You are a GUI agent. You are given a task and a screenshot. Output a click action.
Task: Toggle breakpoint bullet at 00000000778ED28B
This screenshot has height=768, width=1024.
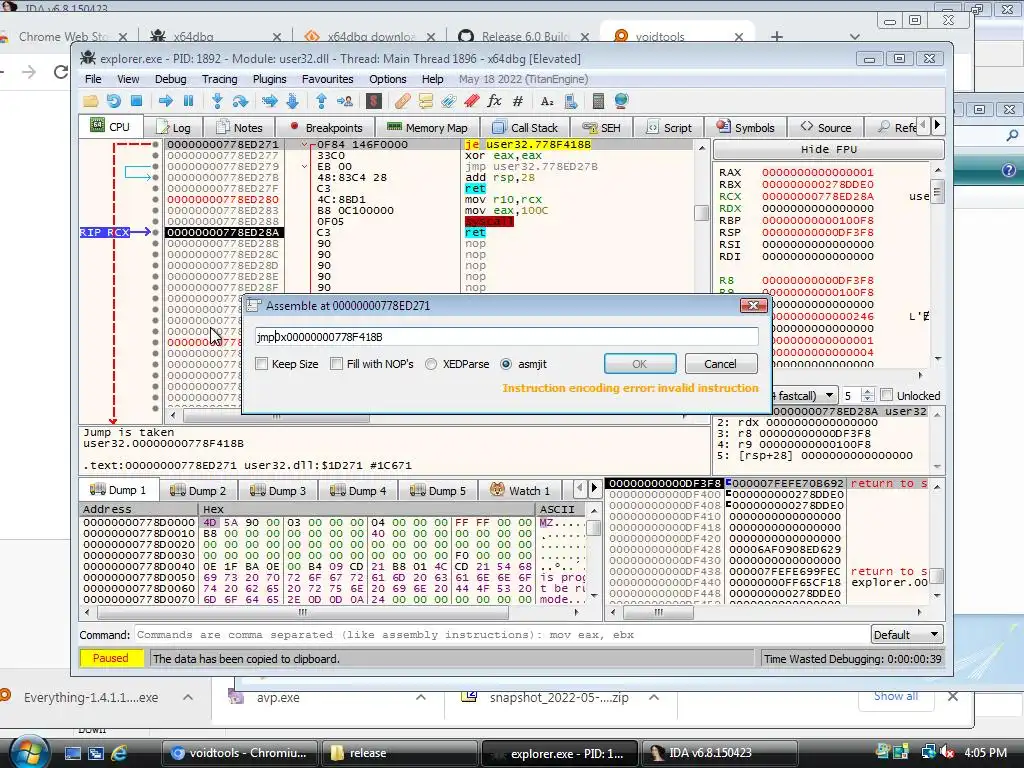155,244
